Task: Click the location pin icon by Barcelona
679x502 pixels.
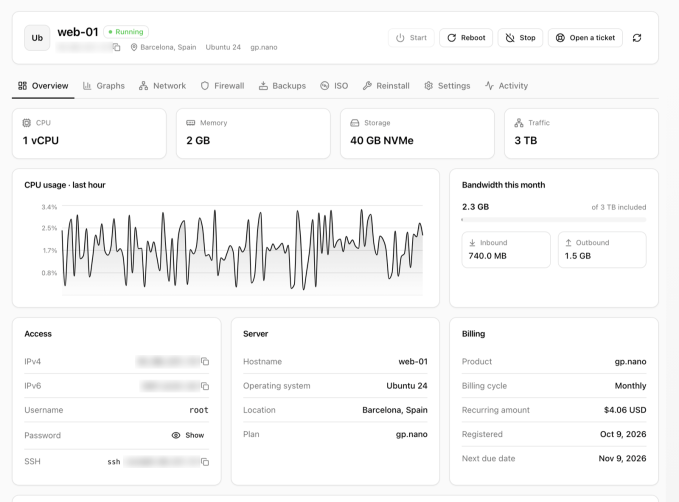Action: pyautogui.click(x=134, y=47)
